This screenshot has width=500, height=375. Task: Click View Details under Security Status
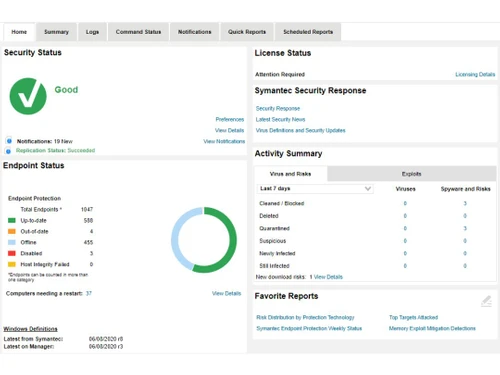point(229,130)
